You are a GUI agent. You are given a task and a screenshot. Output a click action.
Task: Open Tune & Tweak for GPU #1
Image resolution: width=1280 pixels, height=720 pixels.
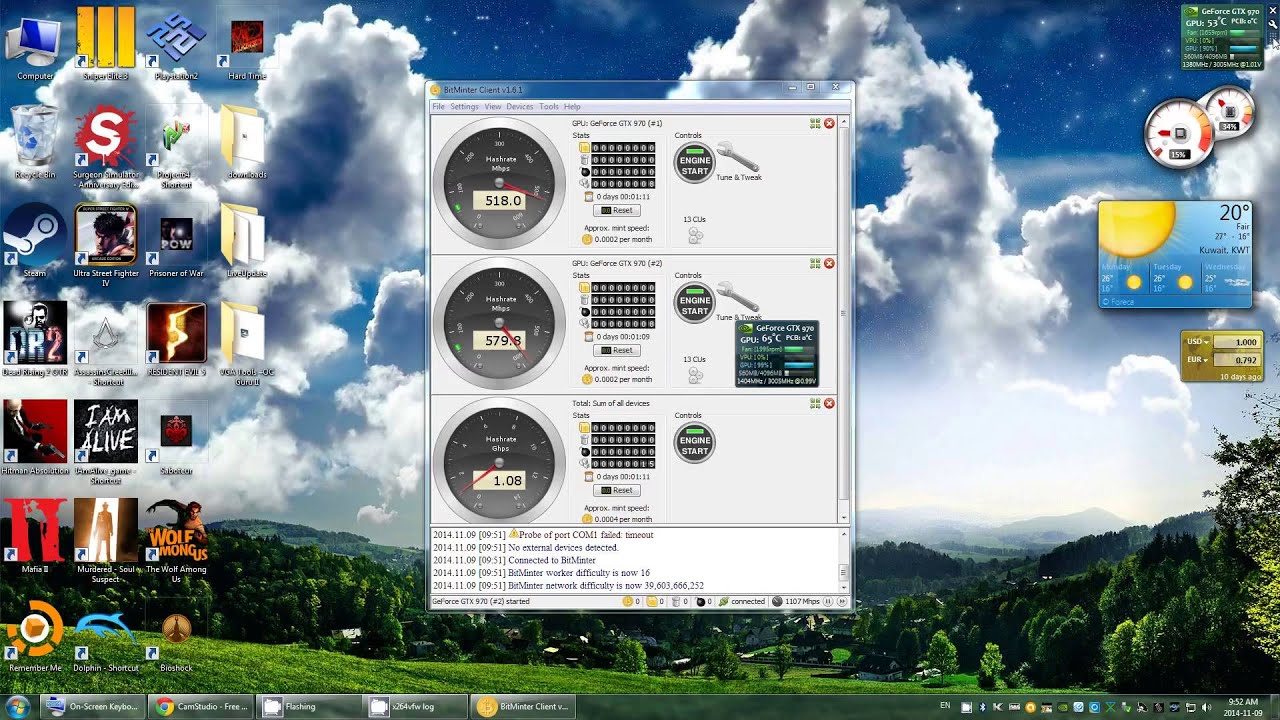[738, 160]
